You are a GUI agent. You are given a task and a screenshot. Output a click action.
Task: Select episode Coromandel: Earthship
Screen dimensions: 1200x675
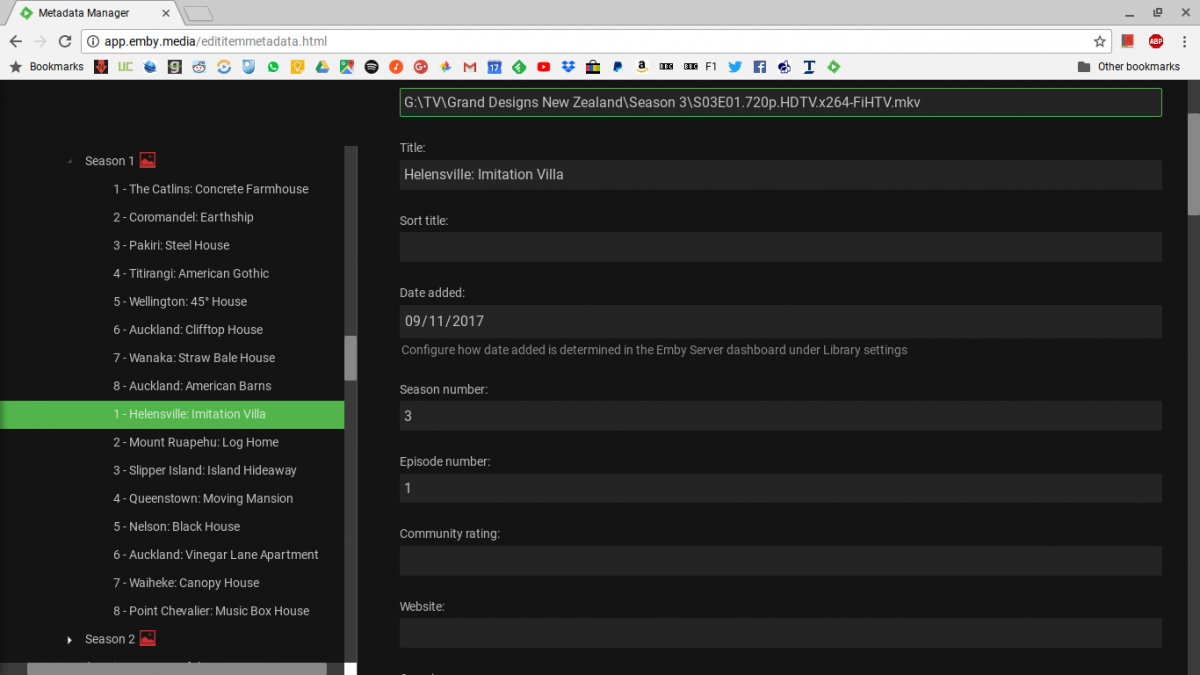[183, 217]
